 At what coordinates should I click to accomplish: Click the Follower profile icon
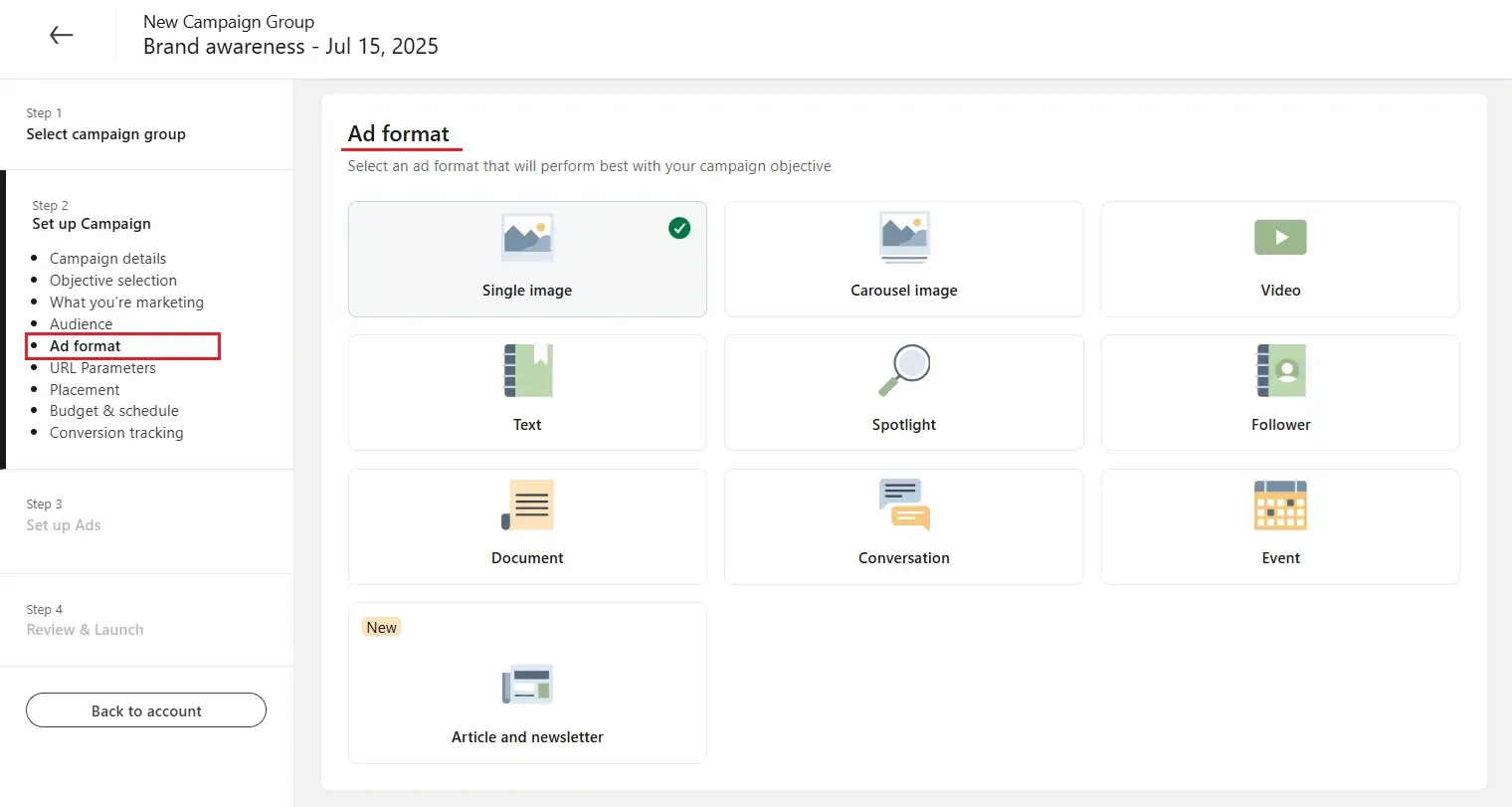(x=1280, y=370)
